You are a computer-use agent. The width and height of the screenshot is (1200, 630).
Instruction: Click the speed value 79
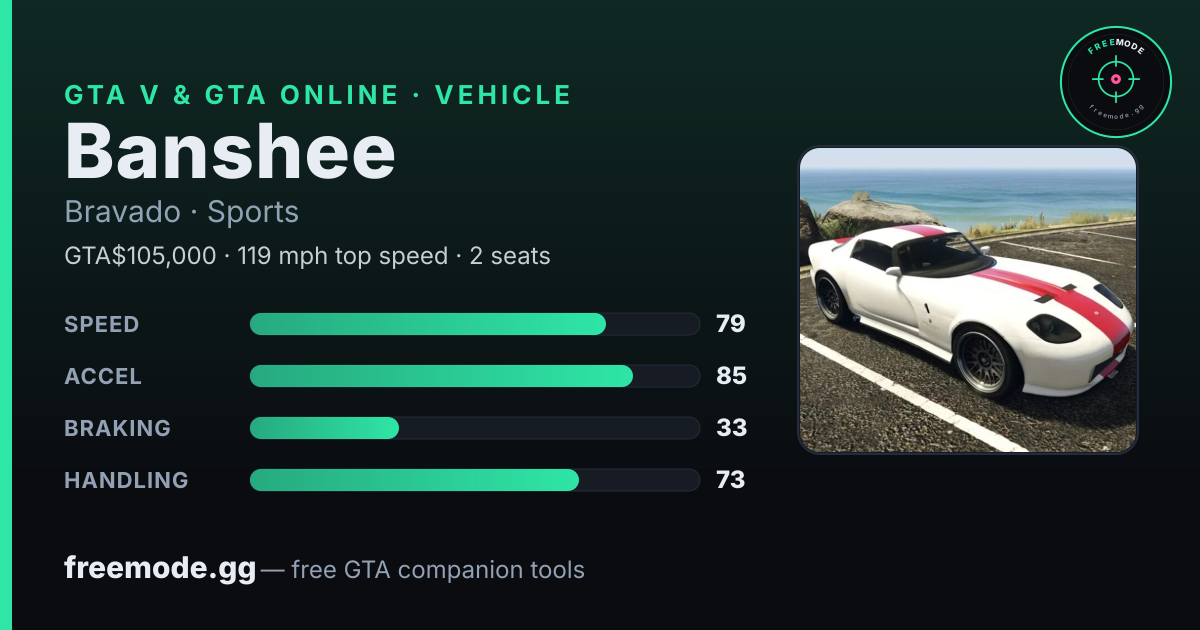tap(731, 324)
